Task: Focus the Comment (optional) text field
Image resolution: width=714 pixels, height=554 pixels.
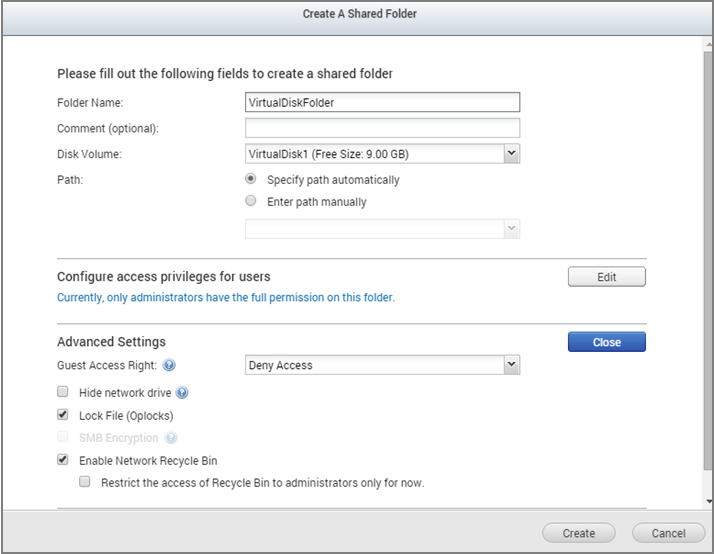Action: point(382,128)
